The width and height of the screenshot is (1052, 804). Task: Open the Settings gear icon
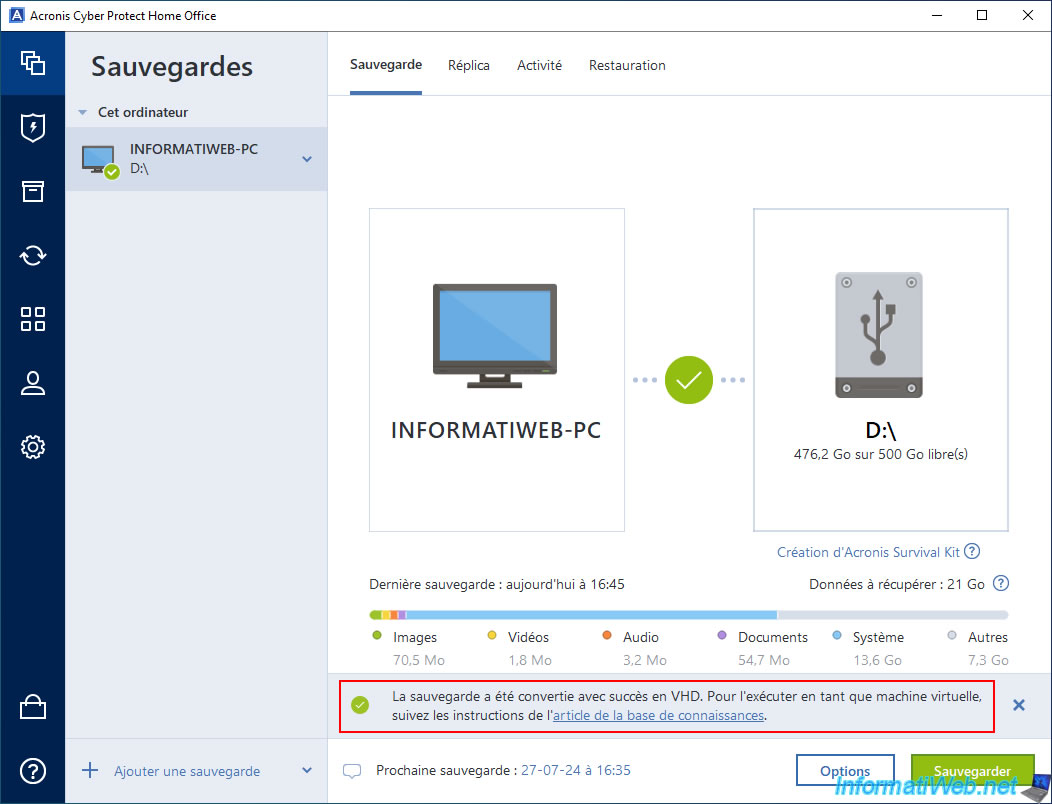[x=33, y=446]
